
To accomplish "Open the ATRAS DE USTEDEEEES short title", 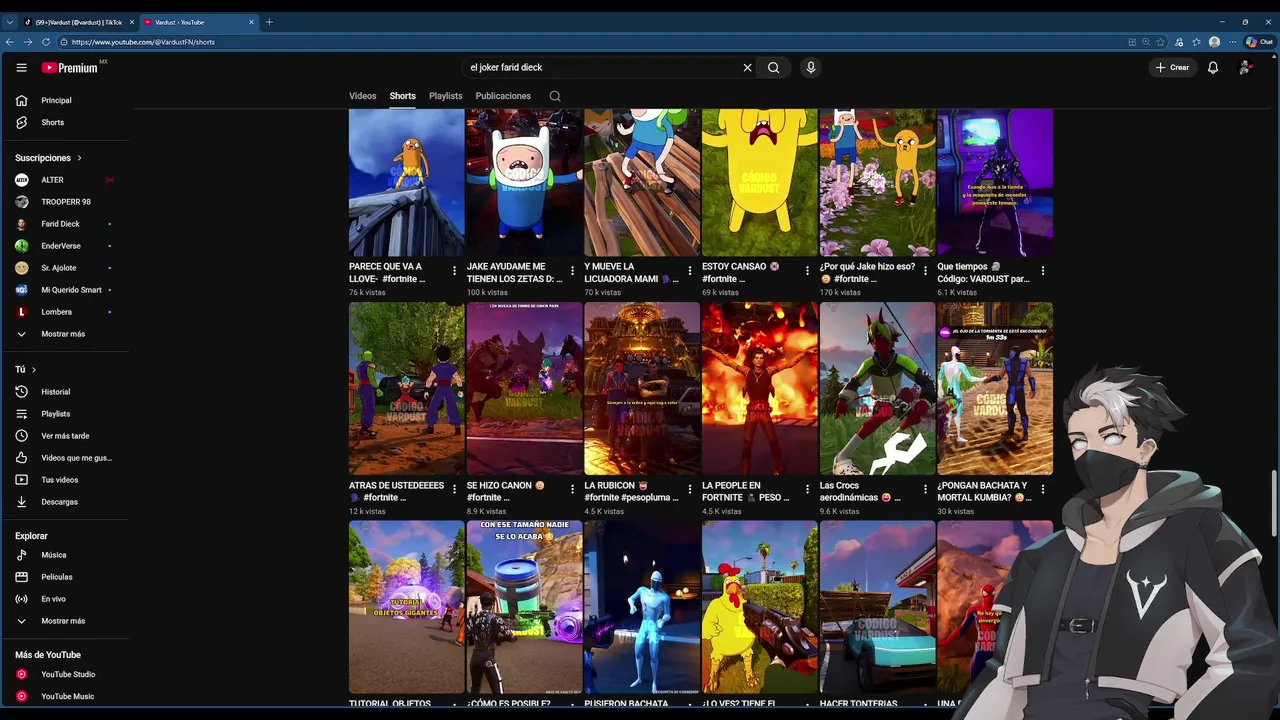I will [x=396, y=491].
